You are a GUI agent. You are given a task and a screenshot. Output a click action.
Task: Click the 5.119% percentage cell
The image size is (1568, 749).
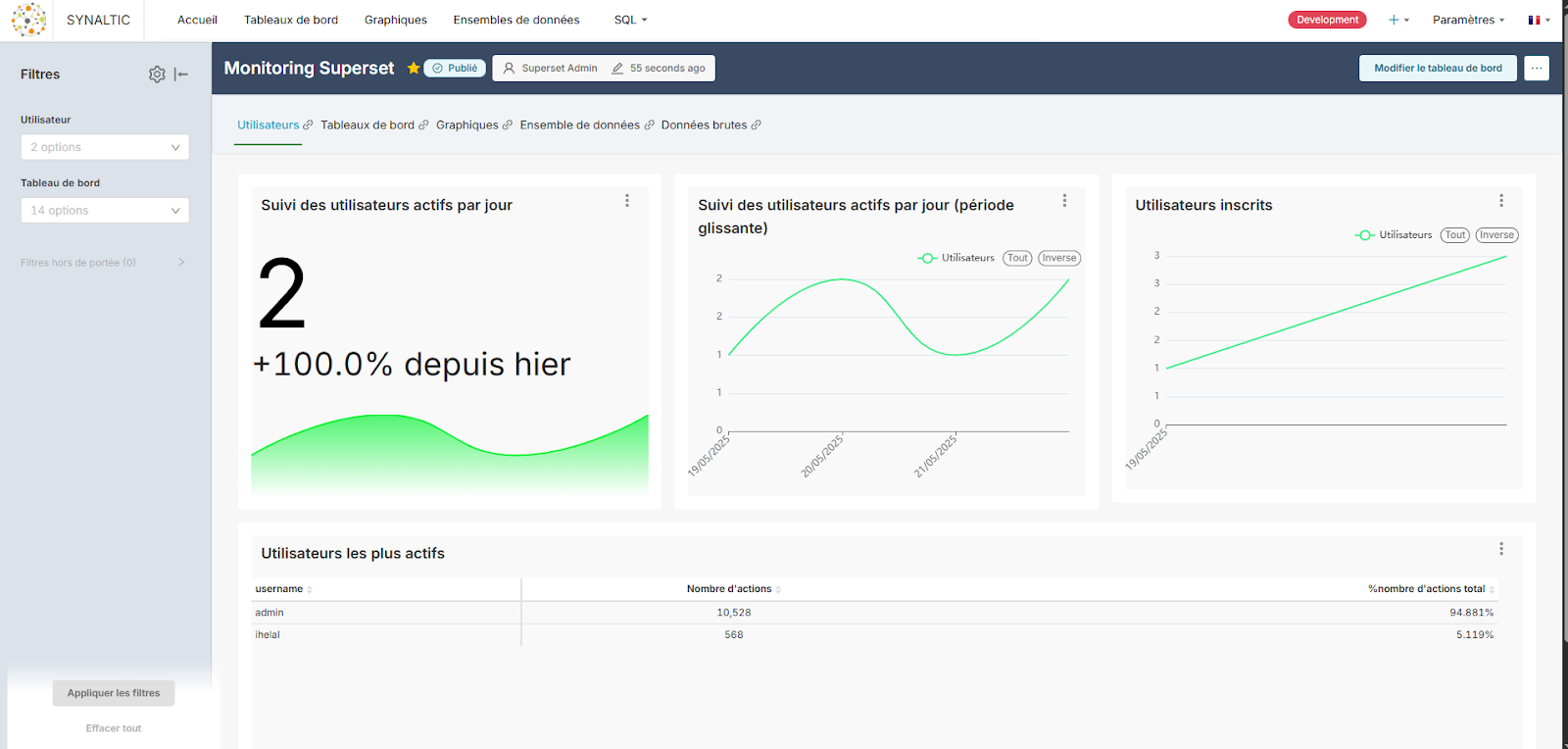(x=1475, y=635)
